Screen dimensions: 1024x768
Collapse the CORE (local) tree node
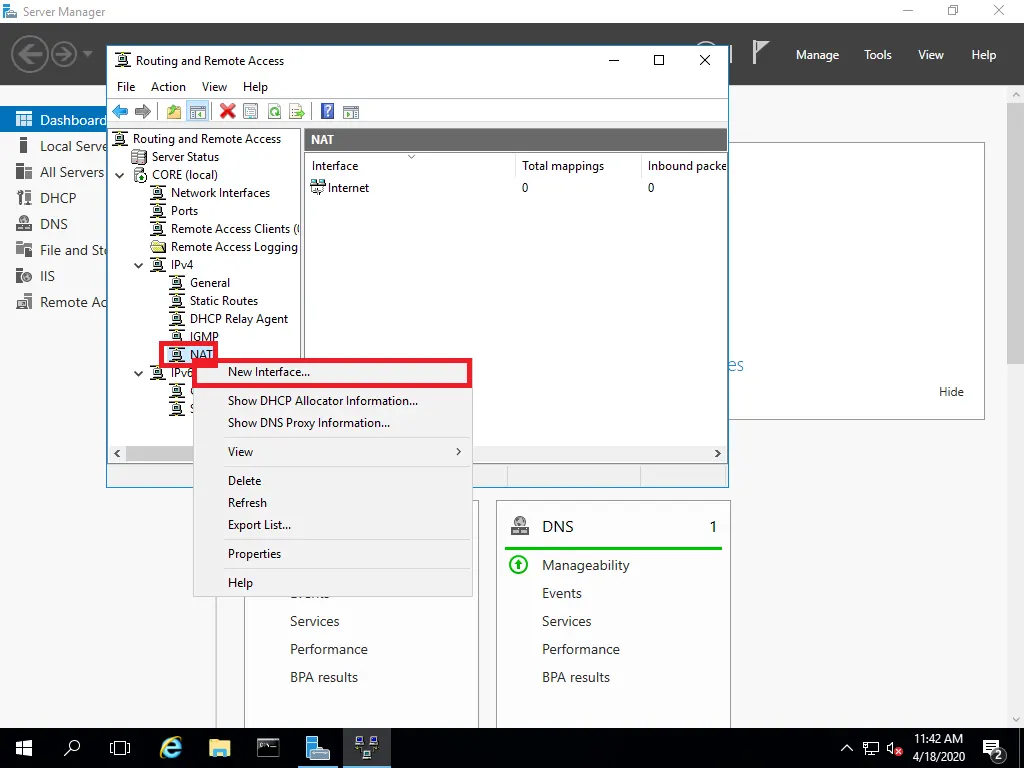pos(120,175)
